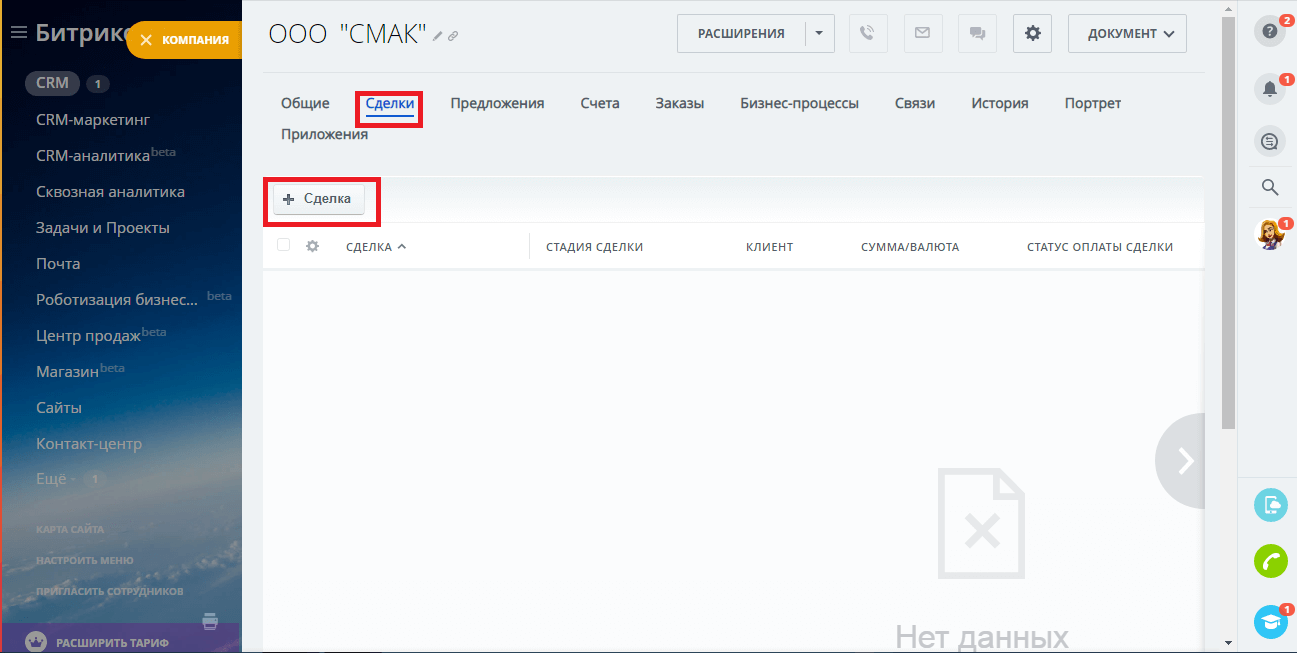Switch to the Бизнес-процессы tab
Viewport: 1297px width, 653px height.
(x=799, y=103)
